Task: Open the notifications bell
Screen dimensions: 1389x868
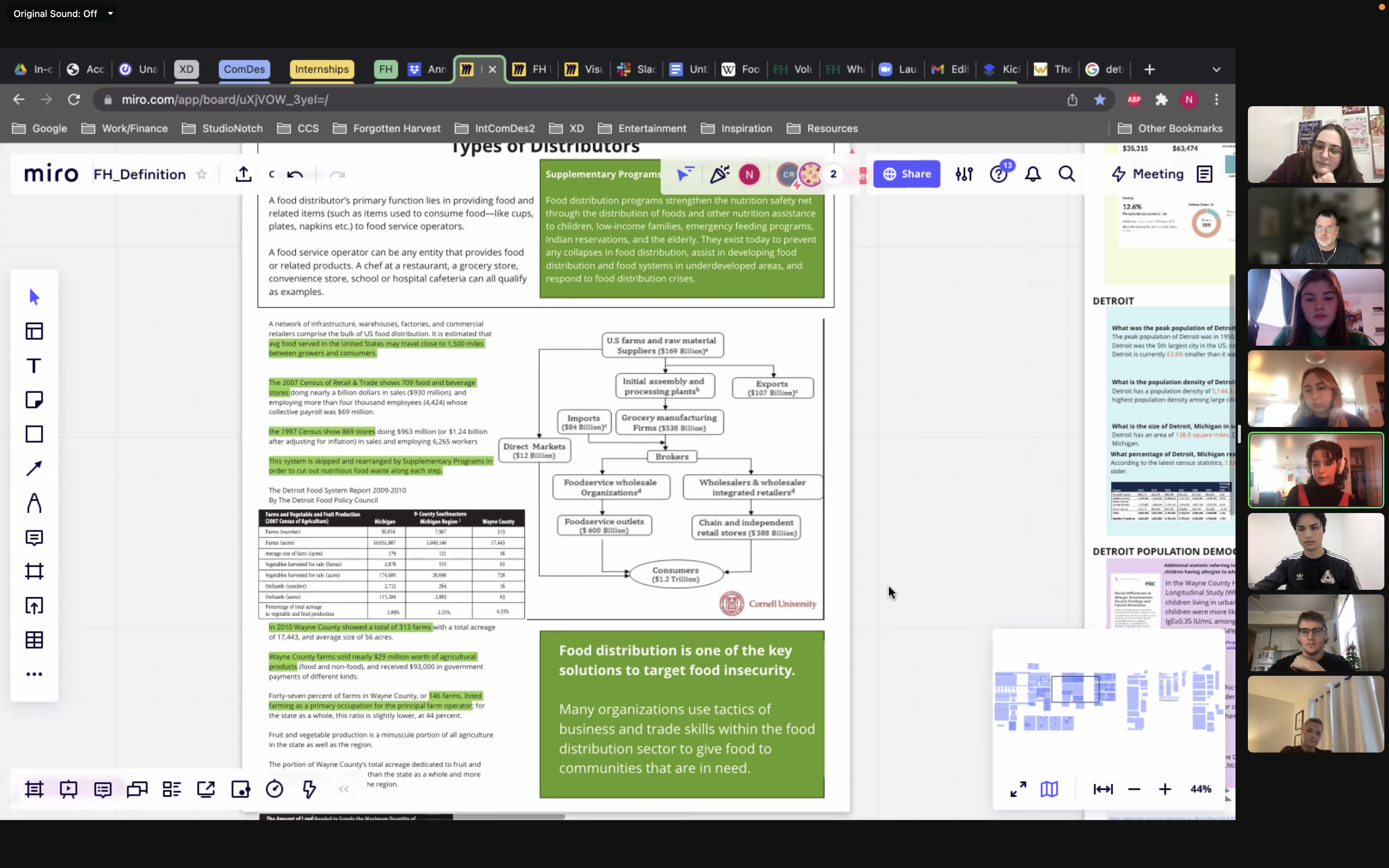Action: point(1032,174)
